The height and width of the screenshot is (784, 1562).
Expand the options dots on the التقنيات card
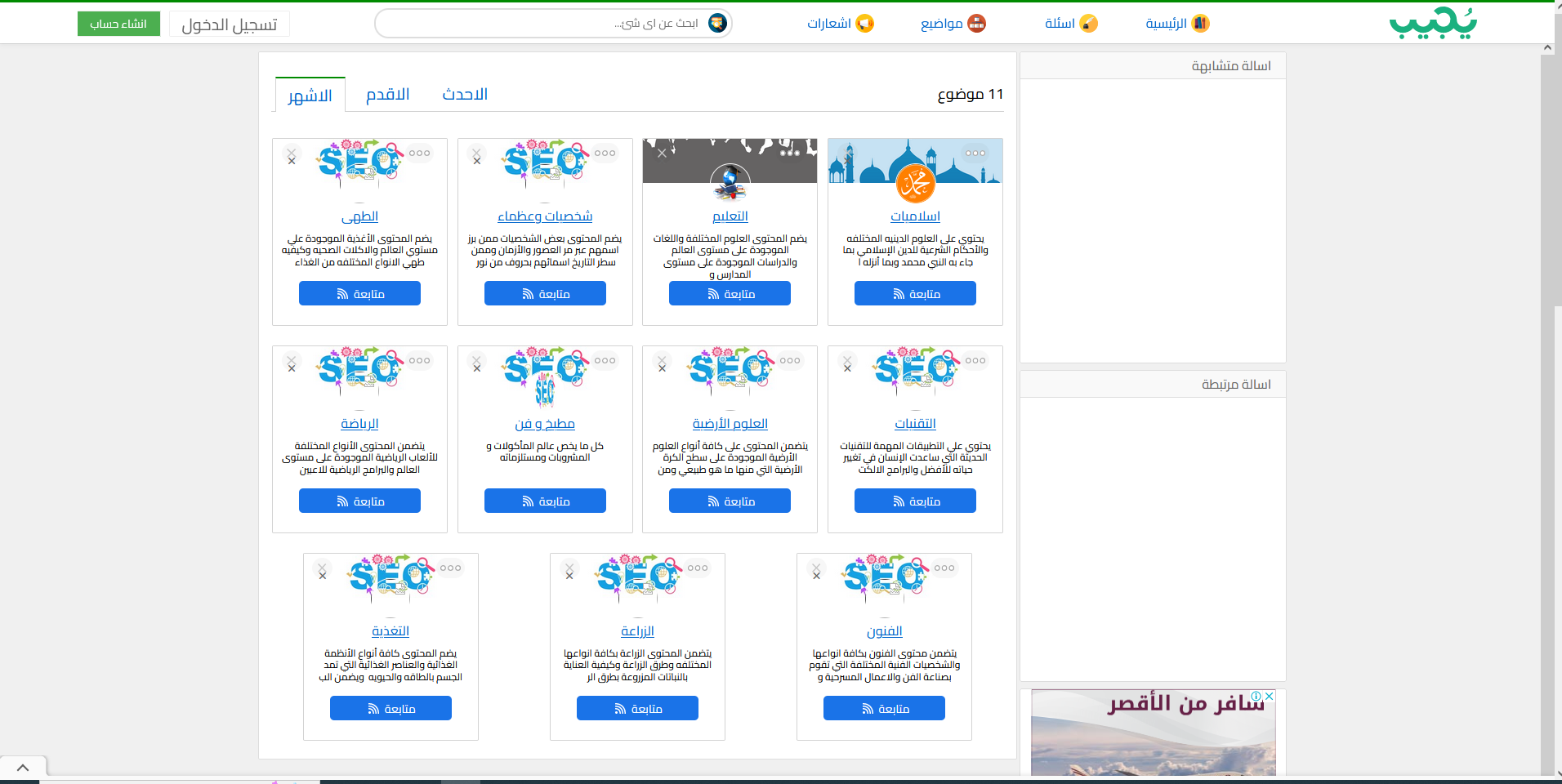pos(975,361)
